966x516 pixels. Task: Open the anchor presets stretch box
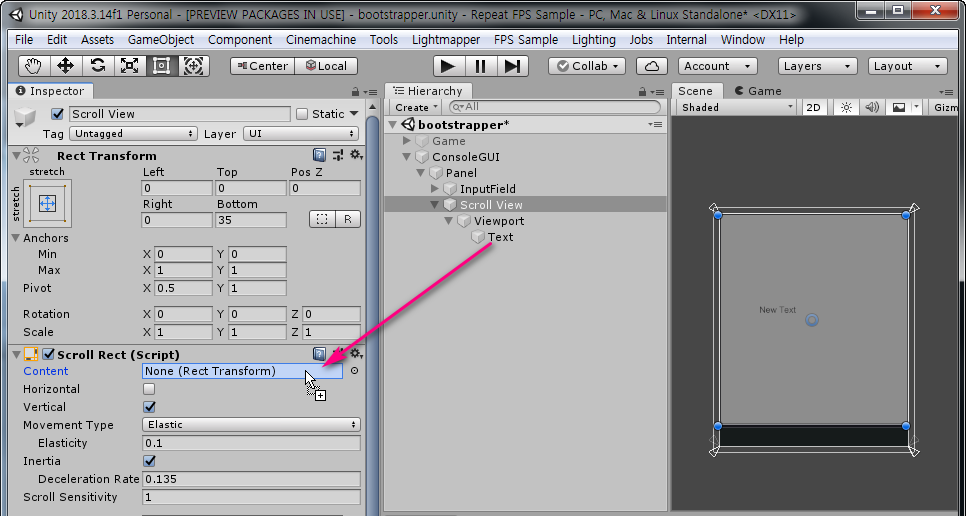click(x=47, y=203)
